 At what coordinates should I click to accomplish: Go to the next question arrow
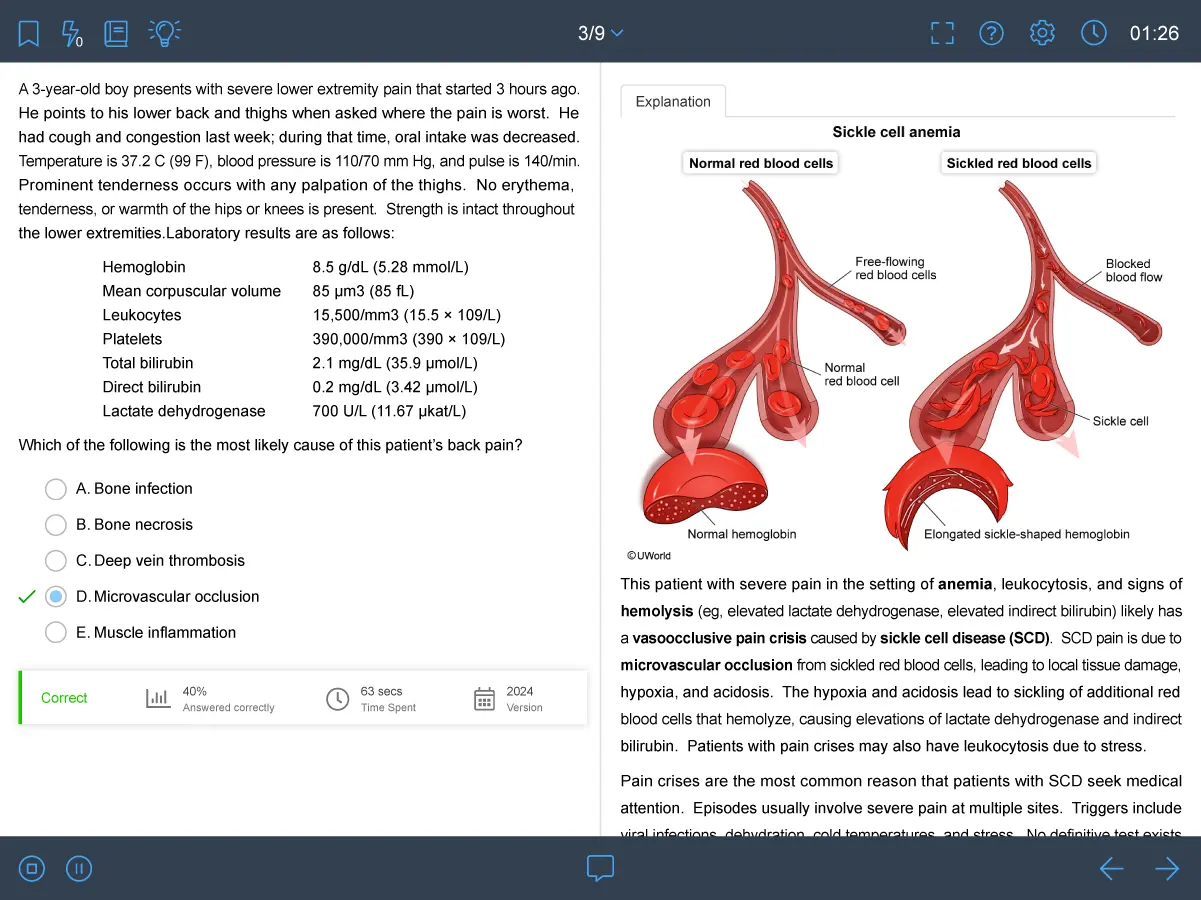click(x=1167, y=869)
